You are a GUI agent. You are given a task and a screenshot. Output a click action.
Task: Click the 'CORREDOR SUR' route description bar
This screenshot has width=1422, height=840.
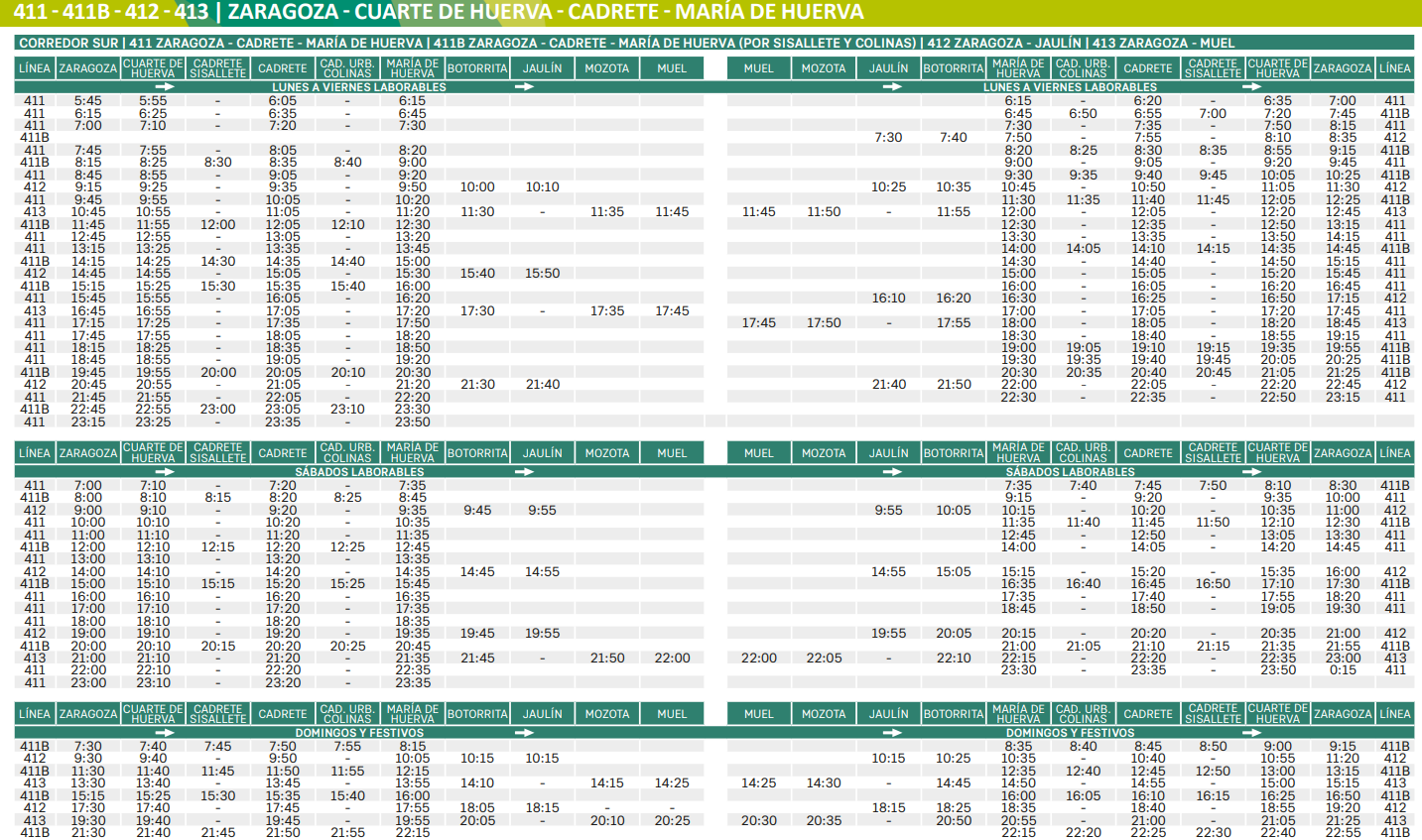coord(626,43)
